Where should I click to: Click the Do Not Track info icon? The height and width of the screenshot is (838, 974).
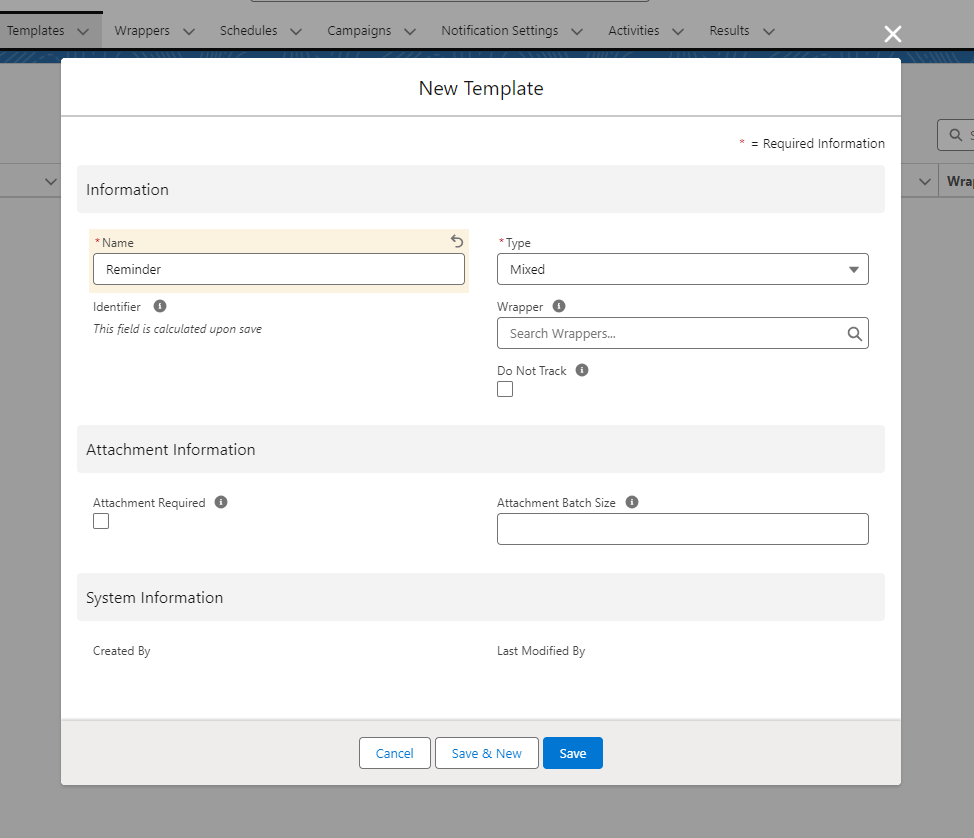pyautogui.click(x=582, y=371)
